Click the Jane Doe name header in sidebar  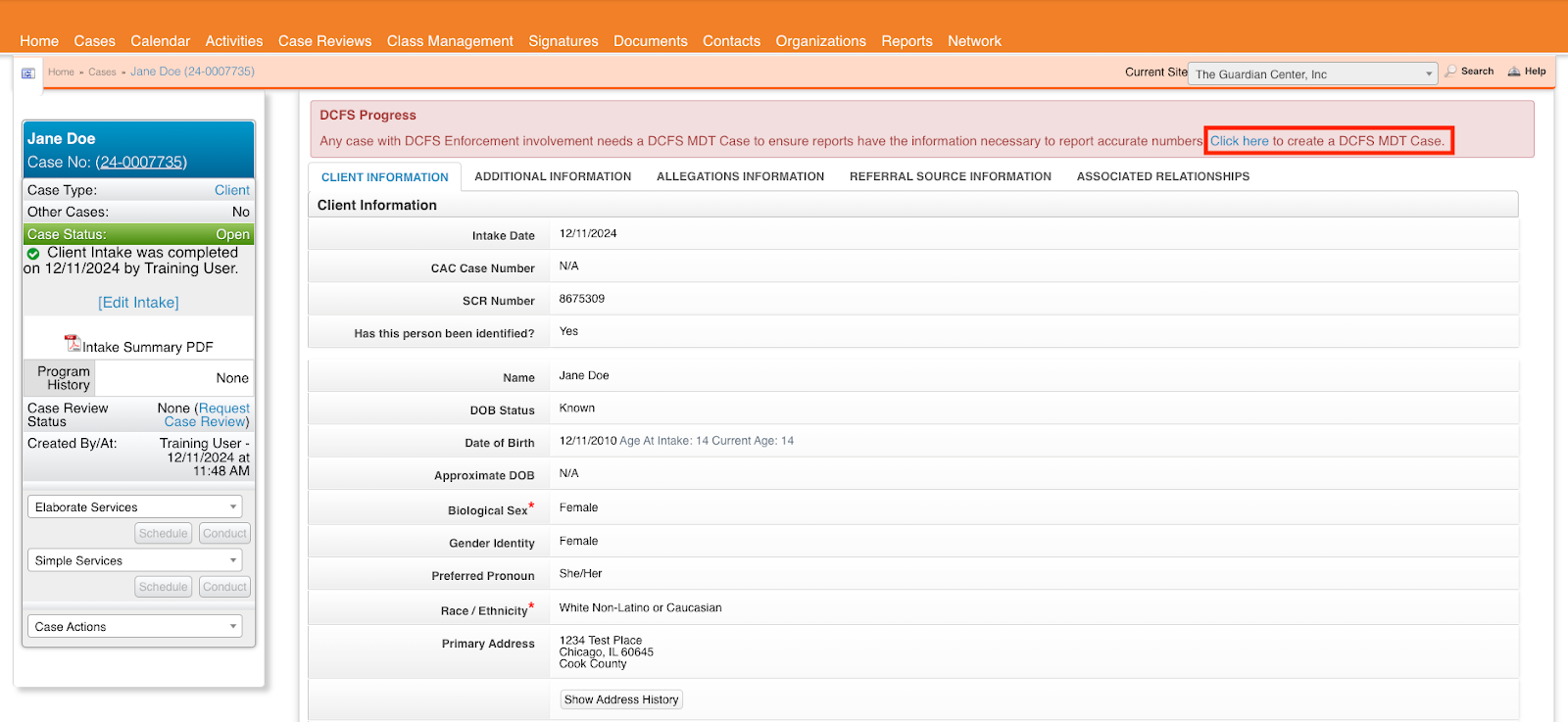pos(61,138)
